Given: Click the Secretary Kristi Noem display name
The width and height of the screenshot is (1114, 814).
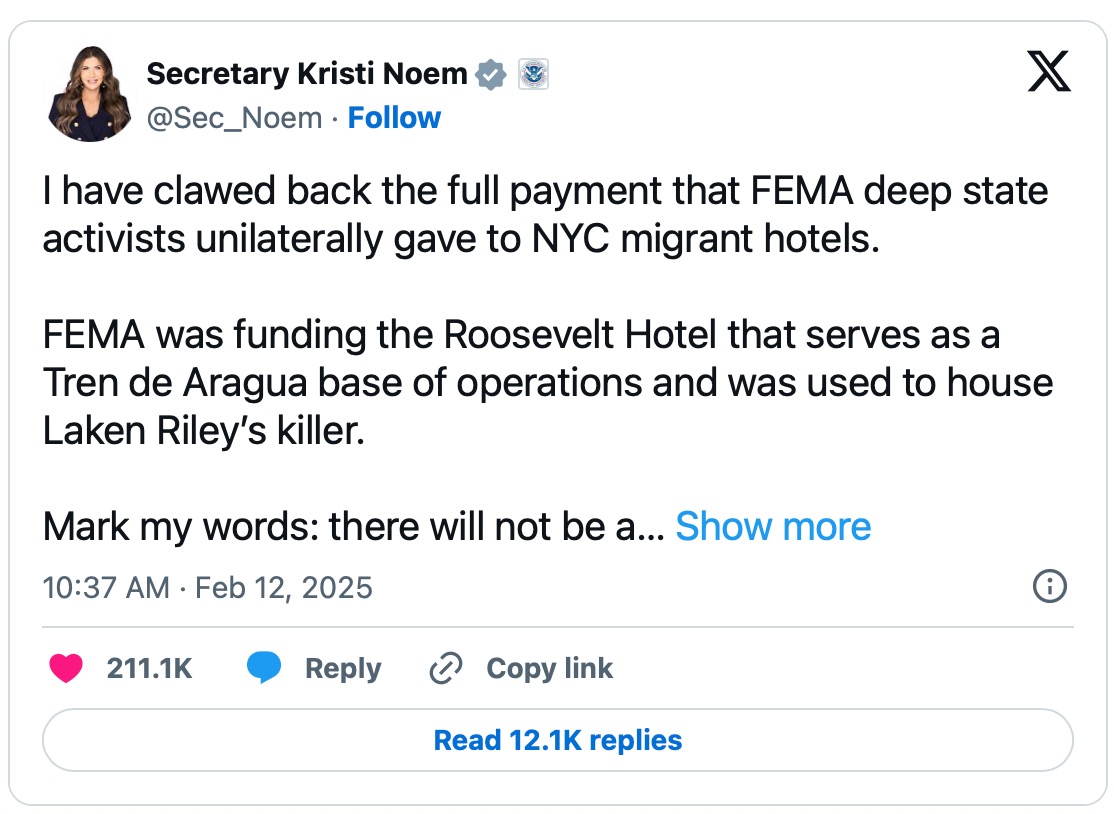Looking at the screenshot, I should (x=307, y=73).
